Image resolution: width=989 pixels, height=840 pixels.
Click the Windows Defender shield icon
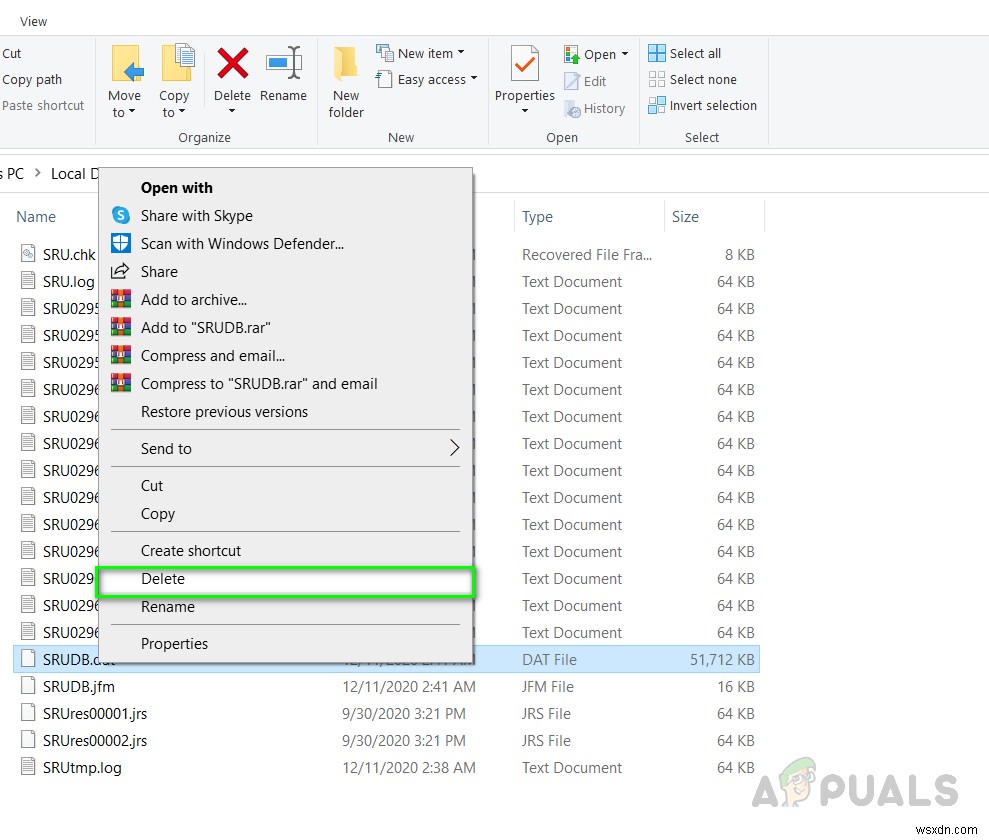[120, 243]
